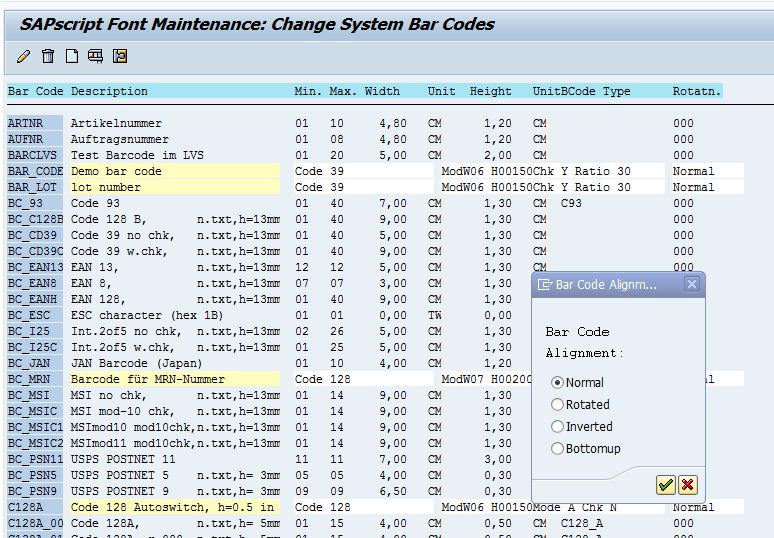774x538 pixels.
Task: Click the trash can Delete icon
Action: [48, 56]
